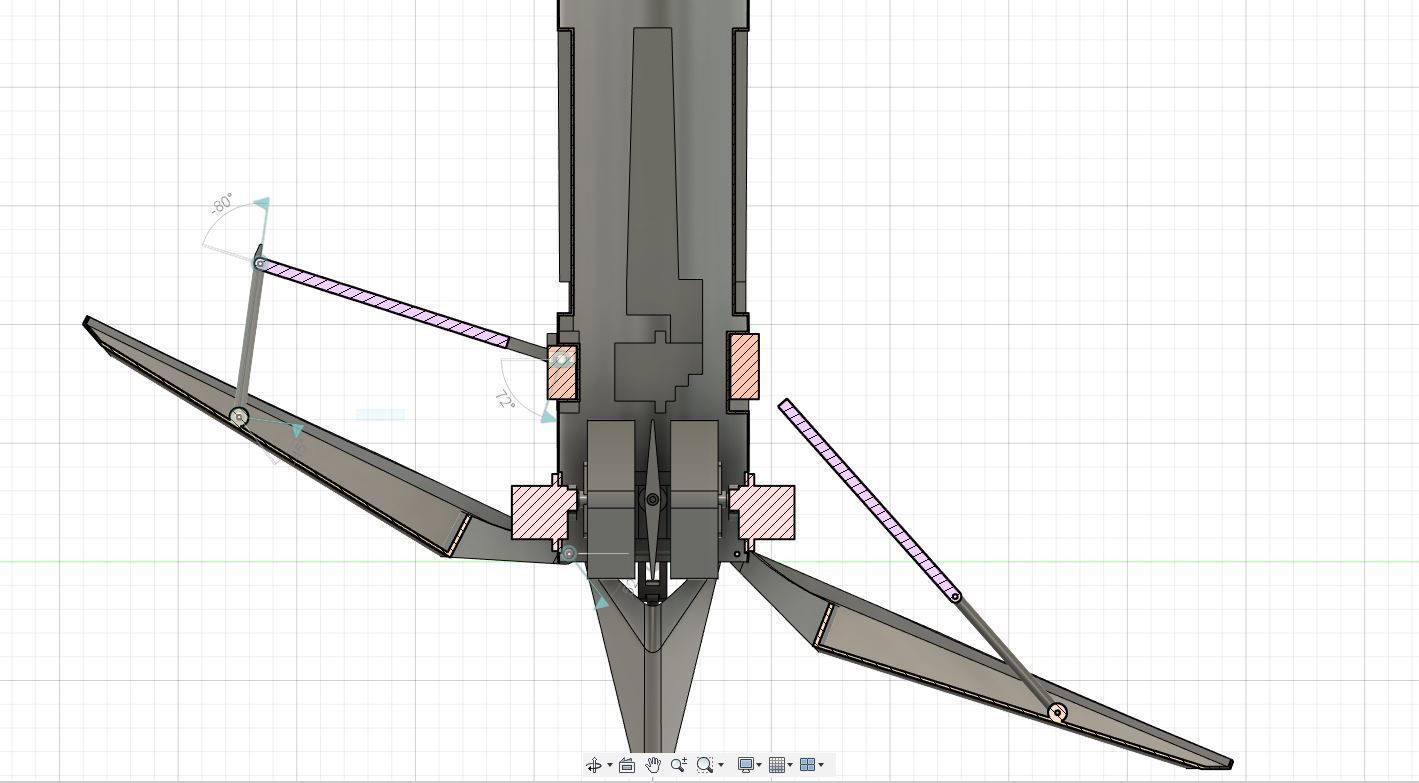1419x783 pixels.
Task: Open the Orbit type dropdown arrow
Action: click(x=609, y=766)
